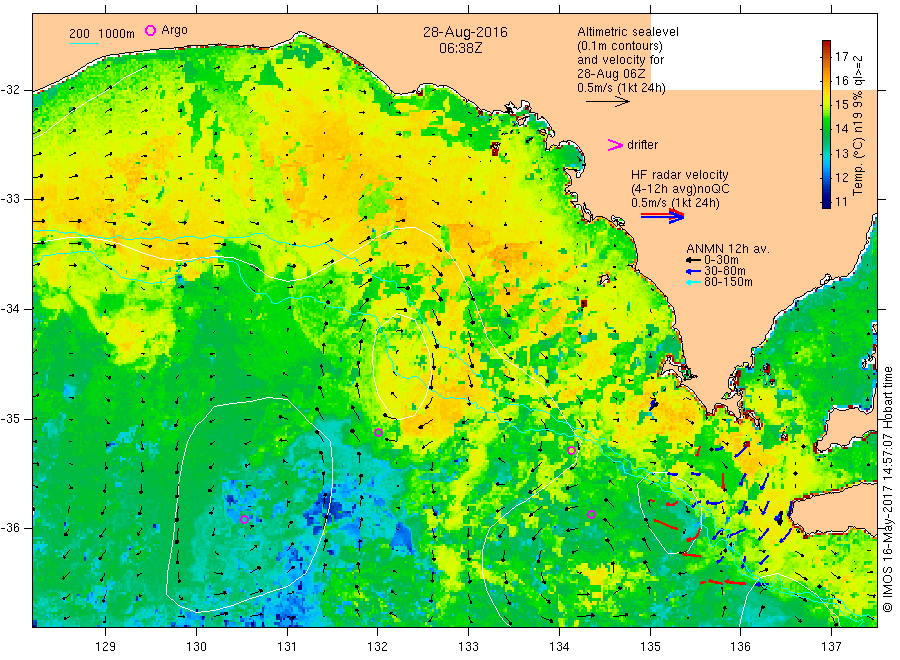The height and width of the screenshot is (660, 900).
Task: Click the '28-Aug 06Z' velocity date text
Action: pos(611,74)
